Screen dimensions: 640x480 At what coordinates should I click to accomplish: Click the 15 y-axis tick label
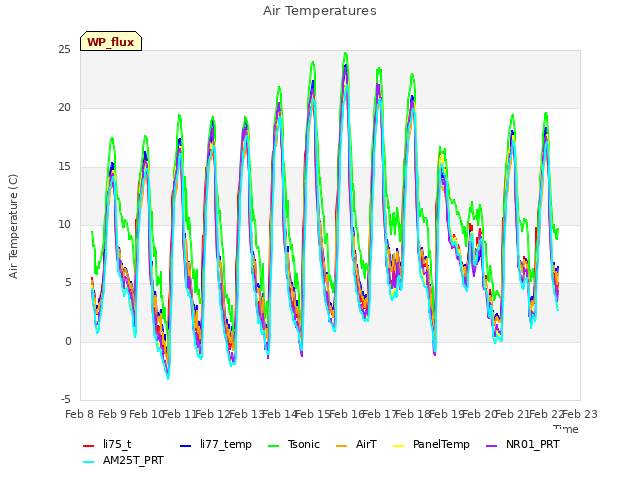click(x=64, y=167)
